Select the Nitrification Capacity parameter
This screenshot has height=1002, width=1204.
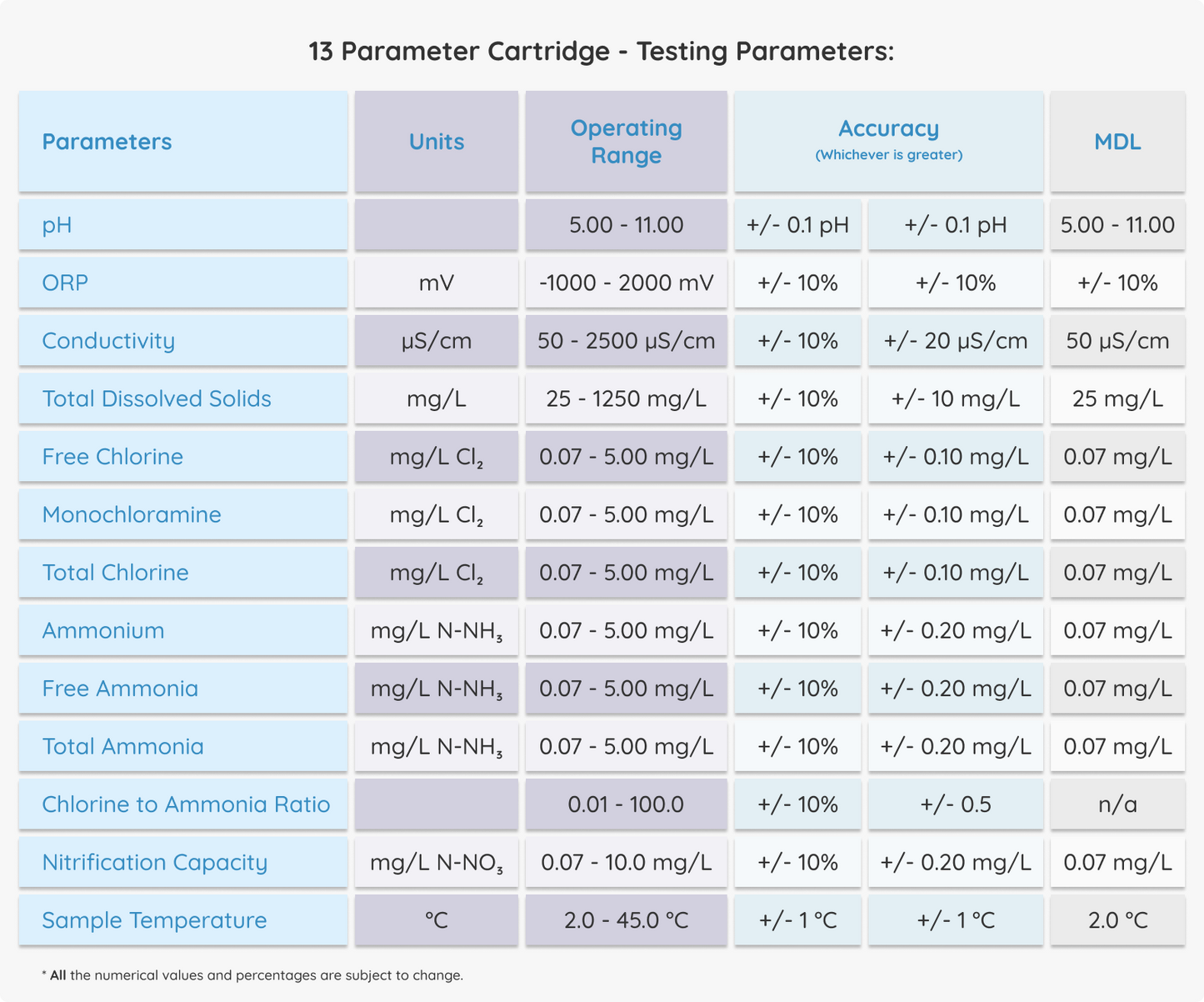154,863
